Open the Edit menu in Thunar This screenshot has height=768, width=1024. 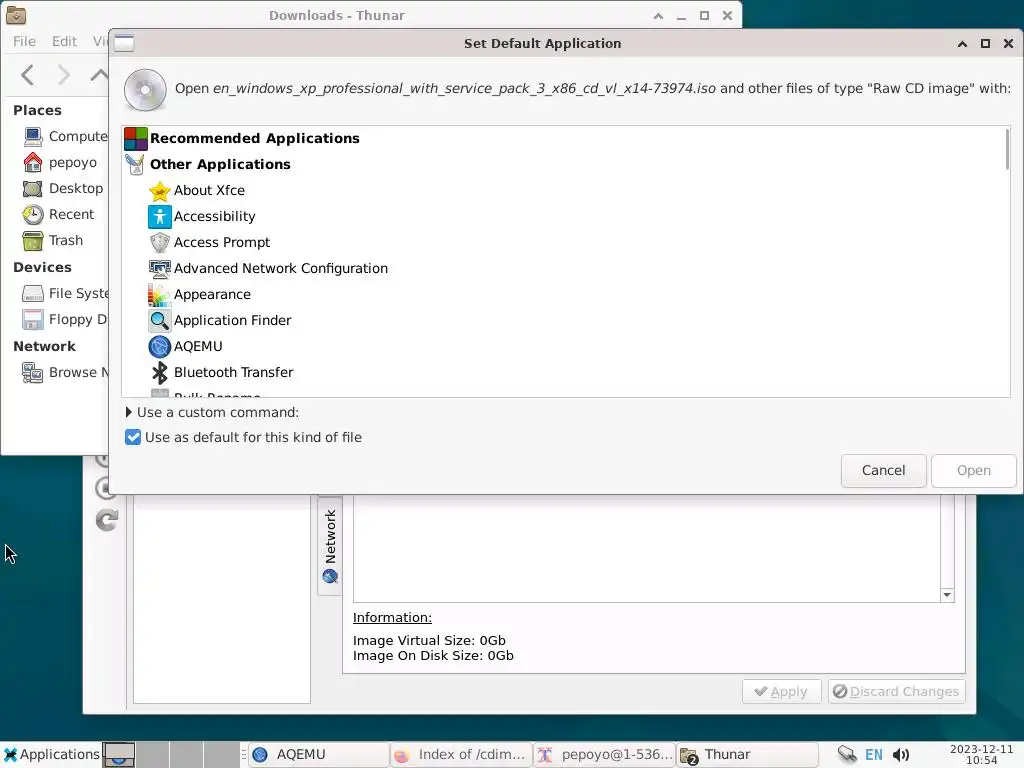coord(64,41)
